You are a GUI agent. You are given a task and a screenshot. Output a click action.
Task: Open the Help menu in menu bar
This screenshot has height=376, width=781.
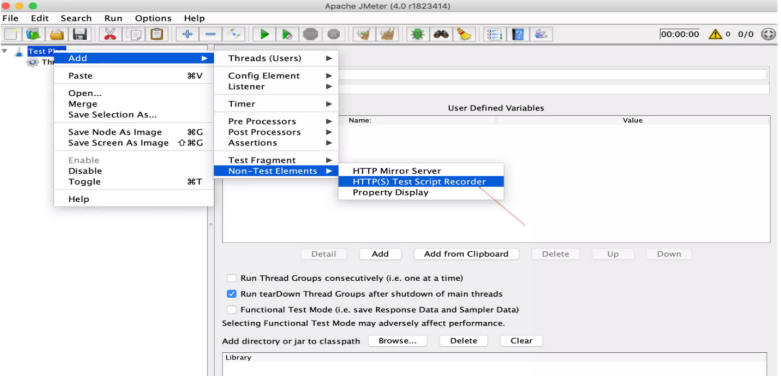pyautogui.click(x=194, y=18)
